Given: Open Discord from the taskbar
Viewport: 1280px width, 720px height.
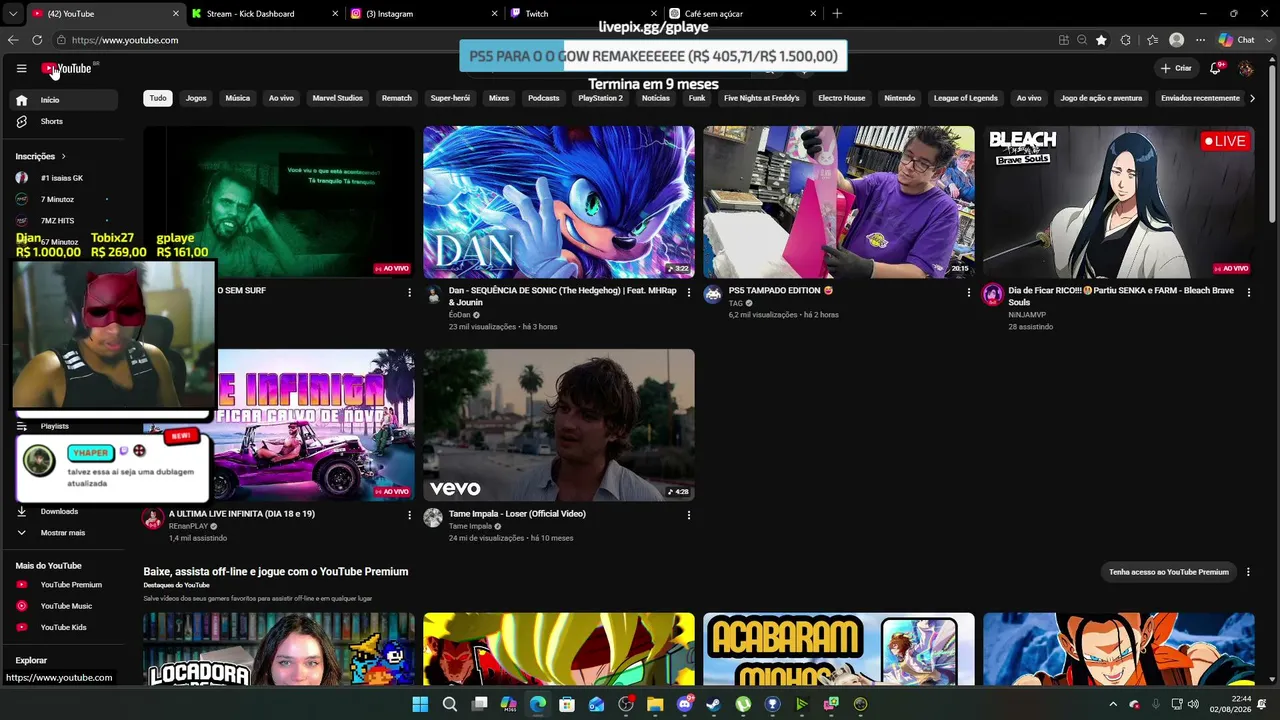Looking at the screenshot, I should tap(685, 704).
